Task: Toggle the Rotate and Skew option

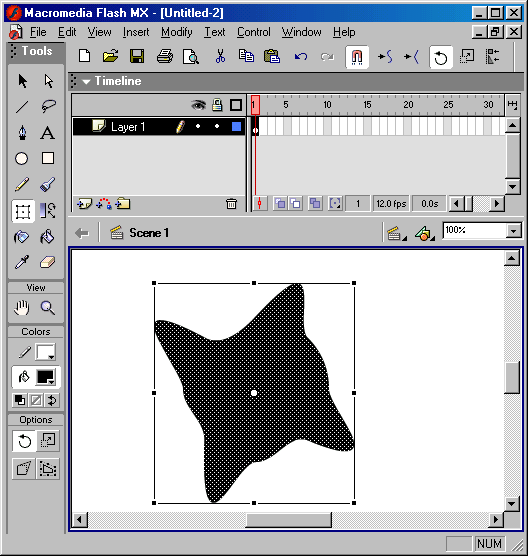Action: pyautogui.click(x=24, y=441)
